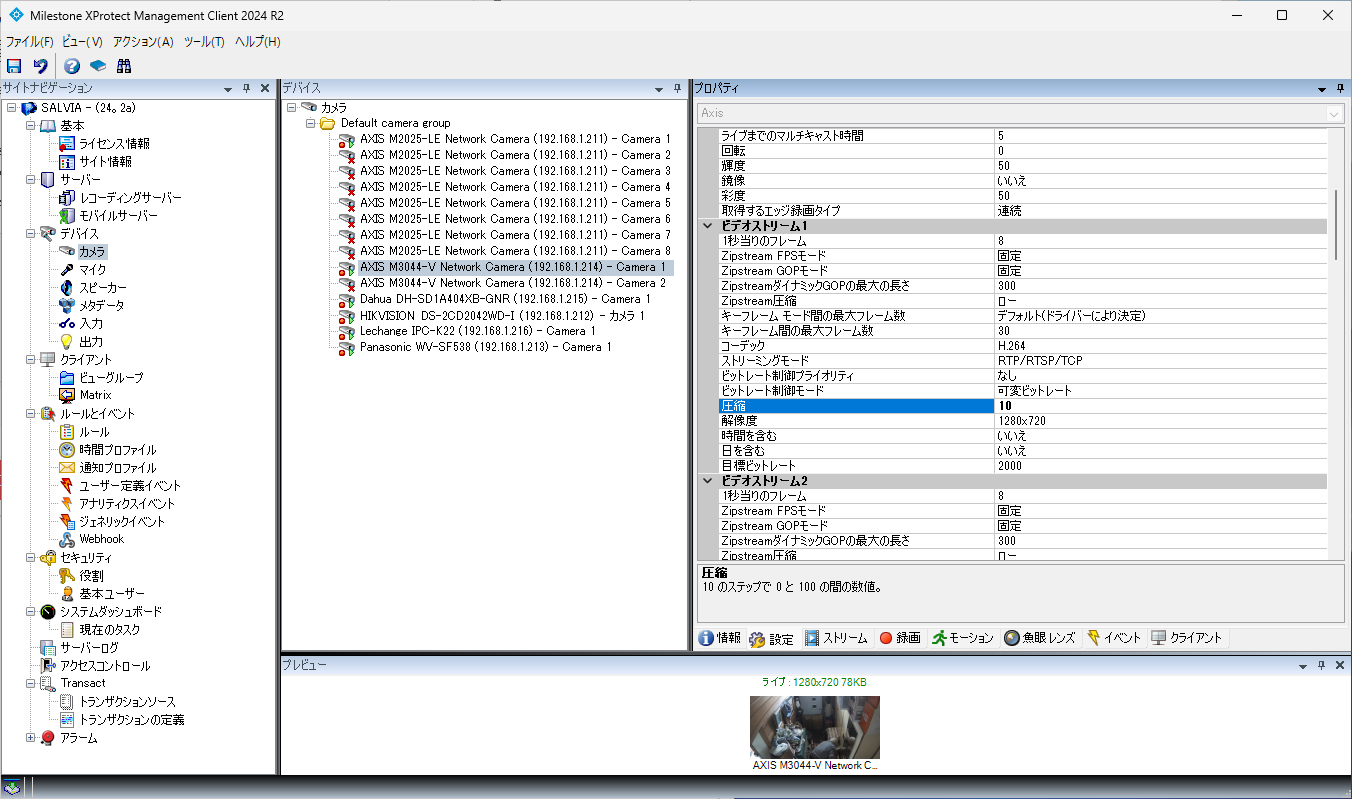The image size is (1352, 799).
Task: Collapse ビデオストリーム1 property section
Action: pyautogui.click(x=708, y=226)
